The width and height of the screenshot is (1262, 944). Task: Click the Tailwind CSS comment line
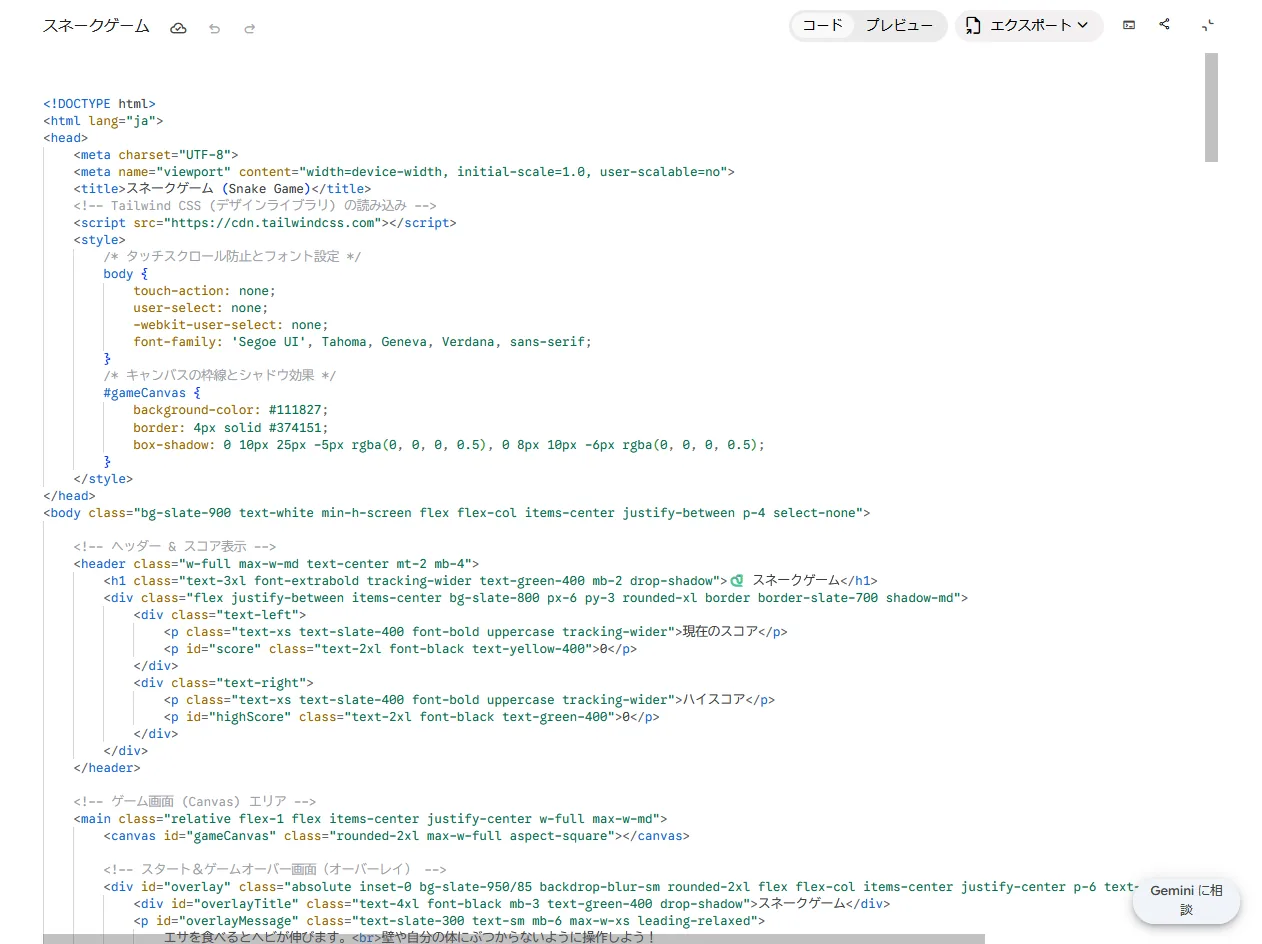coord(254,205)
